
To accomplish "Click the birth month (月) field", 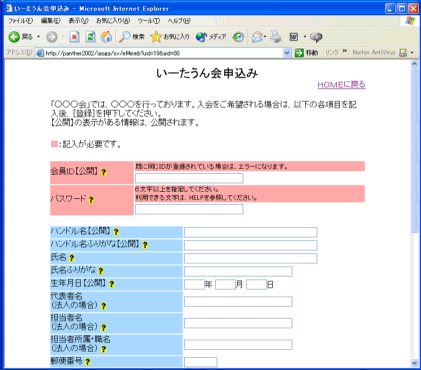I will 225,284.
